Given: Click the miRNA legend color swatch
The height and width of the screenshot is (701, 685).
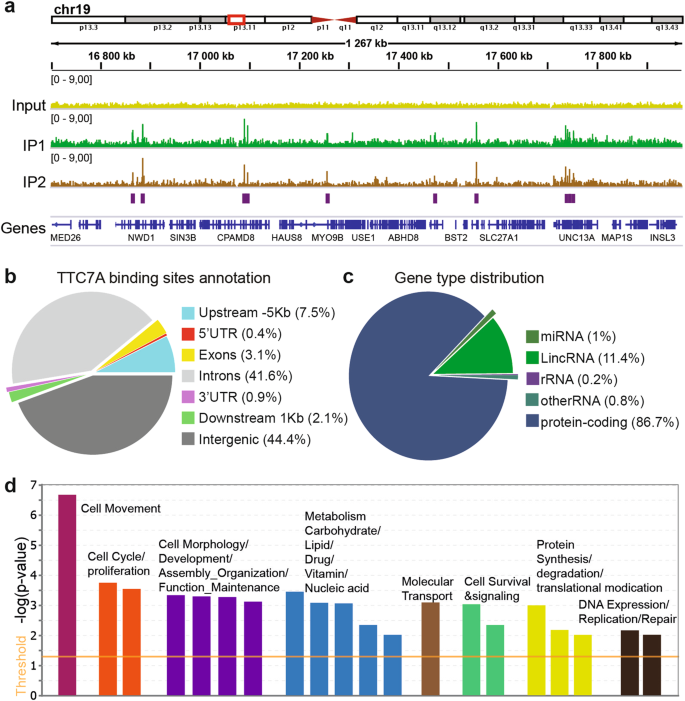Looking at the screenshot, I should [x=533, y=336].
